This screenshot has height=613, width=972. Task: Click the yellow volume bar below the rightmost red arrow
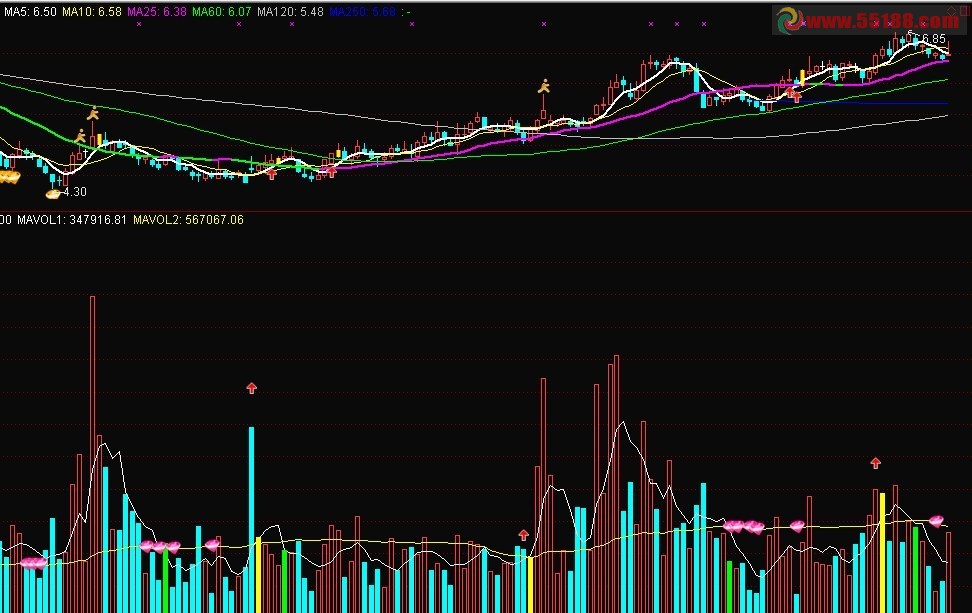[x=882, y=553]
